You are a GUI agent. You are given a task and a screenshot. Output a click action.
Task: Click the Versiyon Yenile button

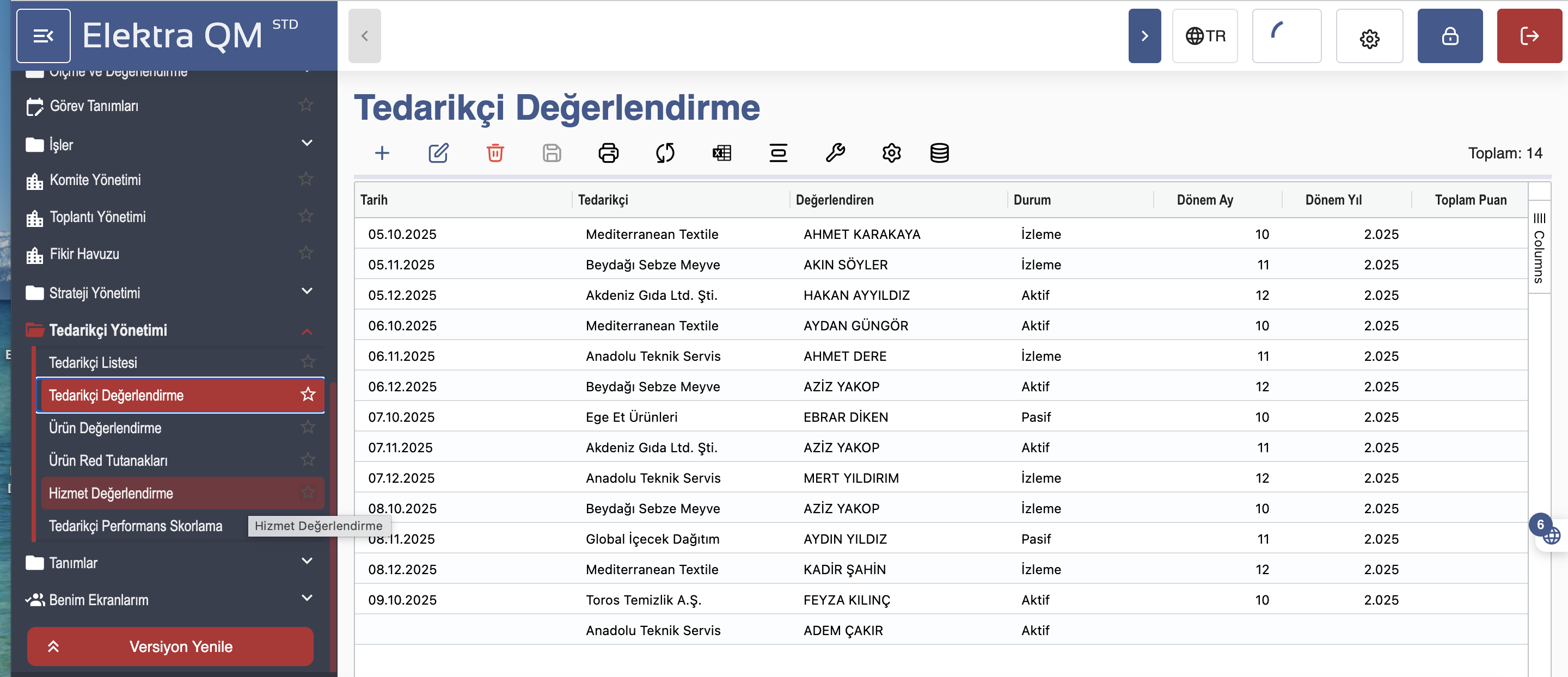(x=170, y=646)
